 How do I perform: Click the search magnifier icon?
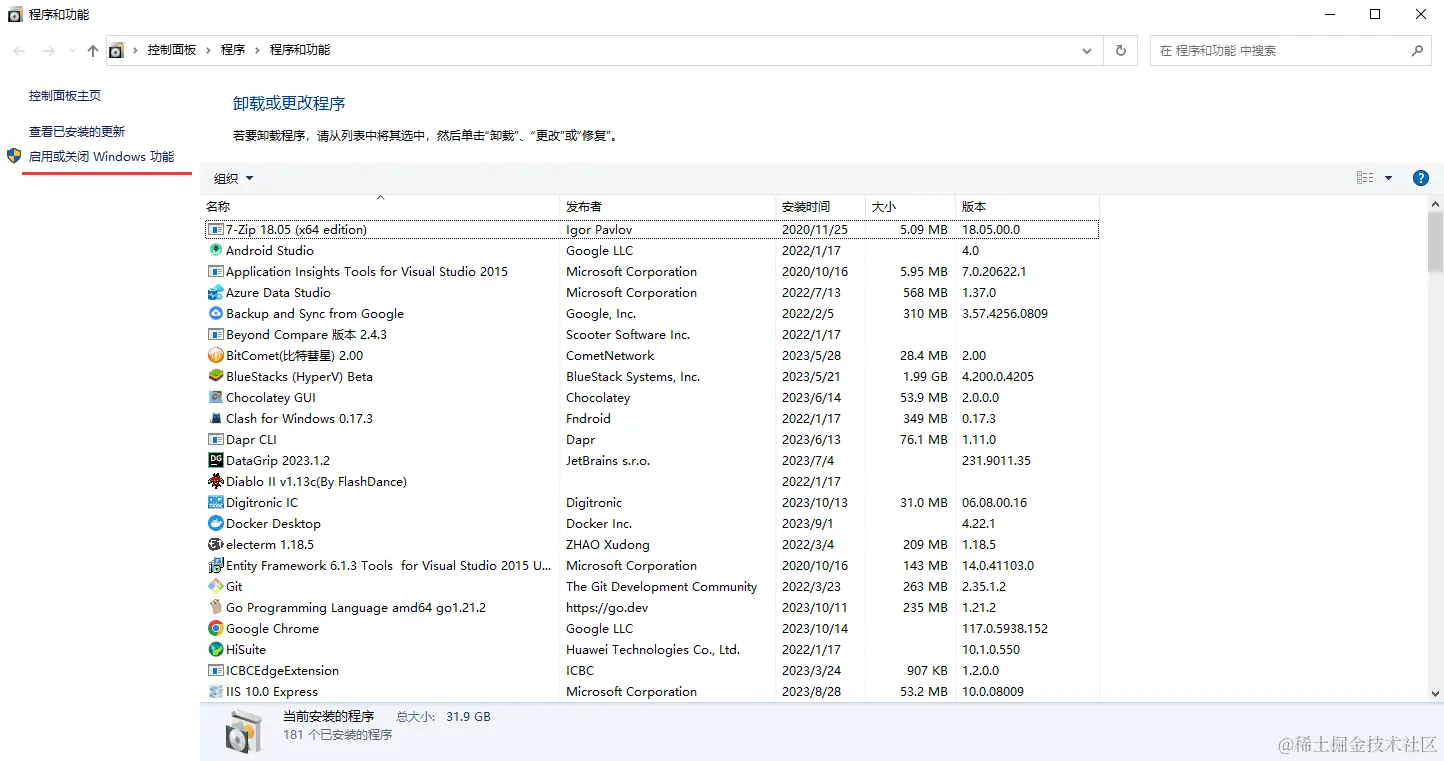pos(1417,51)
